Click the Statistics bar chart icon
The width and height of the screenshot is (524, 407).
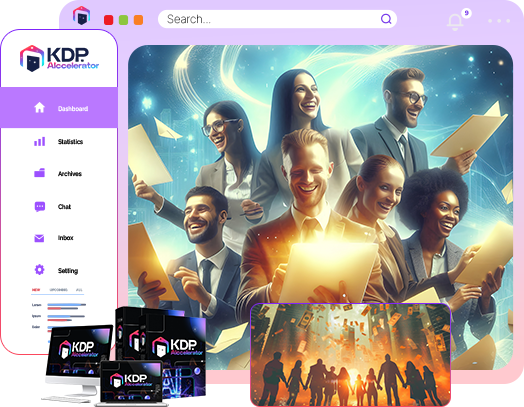point(39,141)
